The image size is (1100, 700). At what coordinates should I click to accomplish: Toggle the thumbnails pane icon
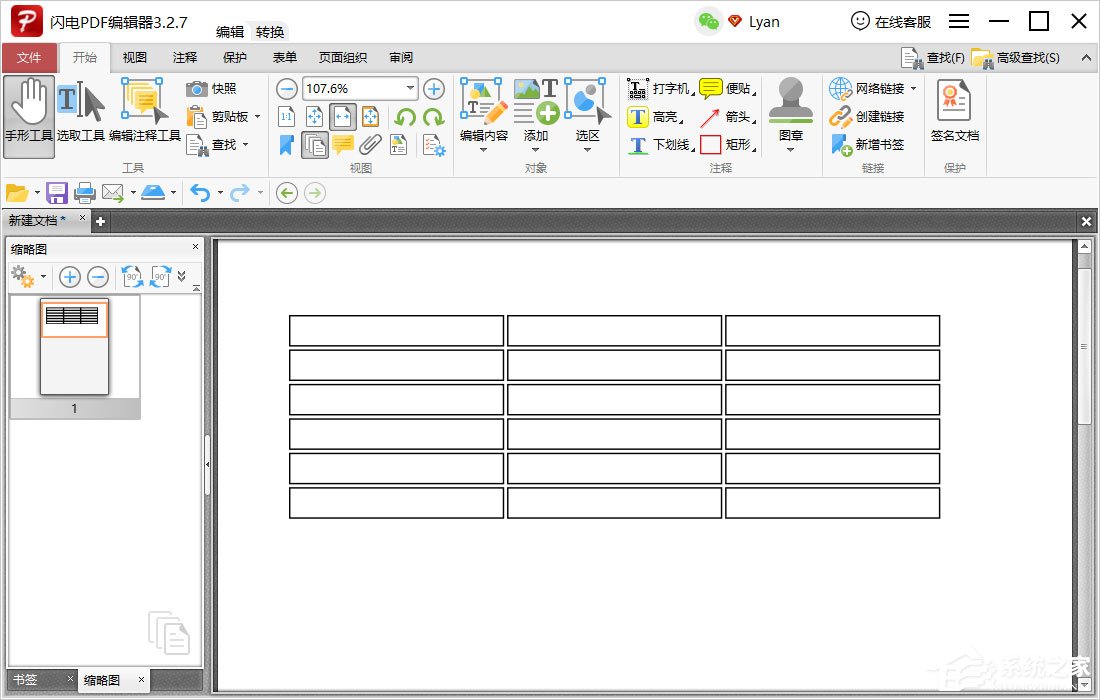tap(315, 145)
